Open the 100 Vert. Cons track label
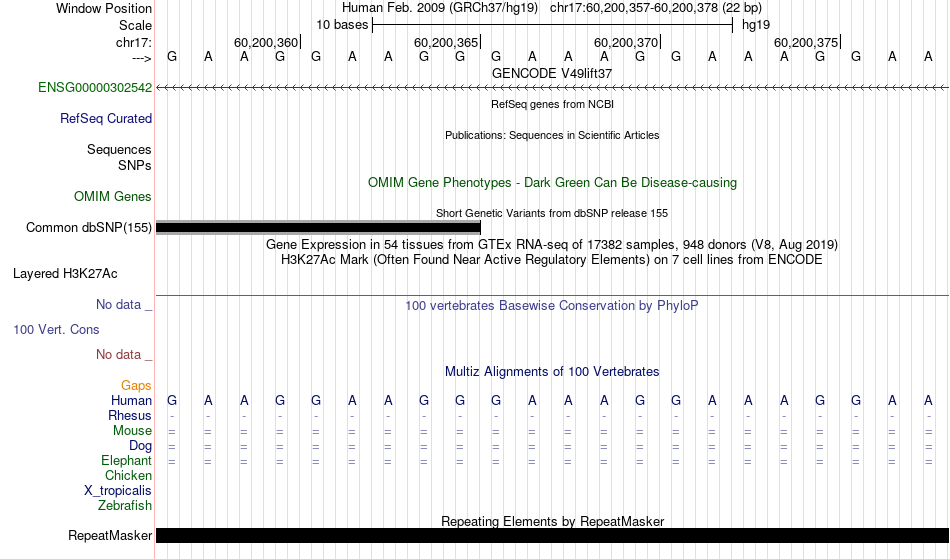The image size is (950, 559). pyautogui.click(x=56, y=329)
